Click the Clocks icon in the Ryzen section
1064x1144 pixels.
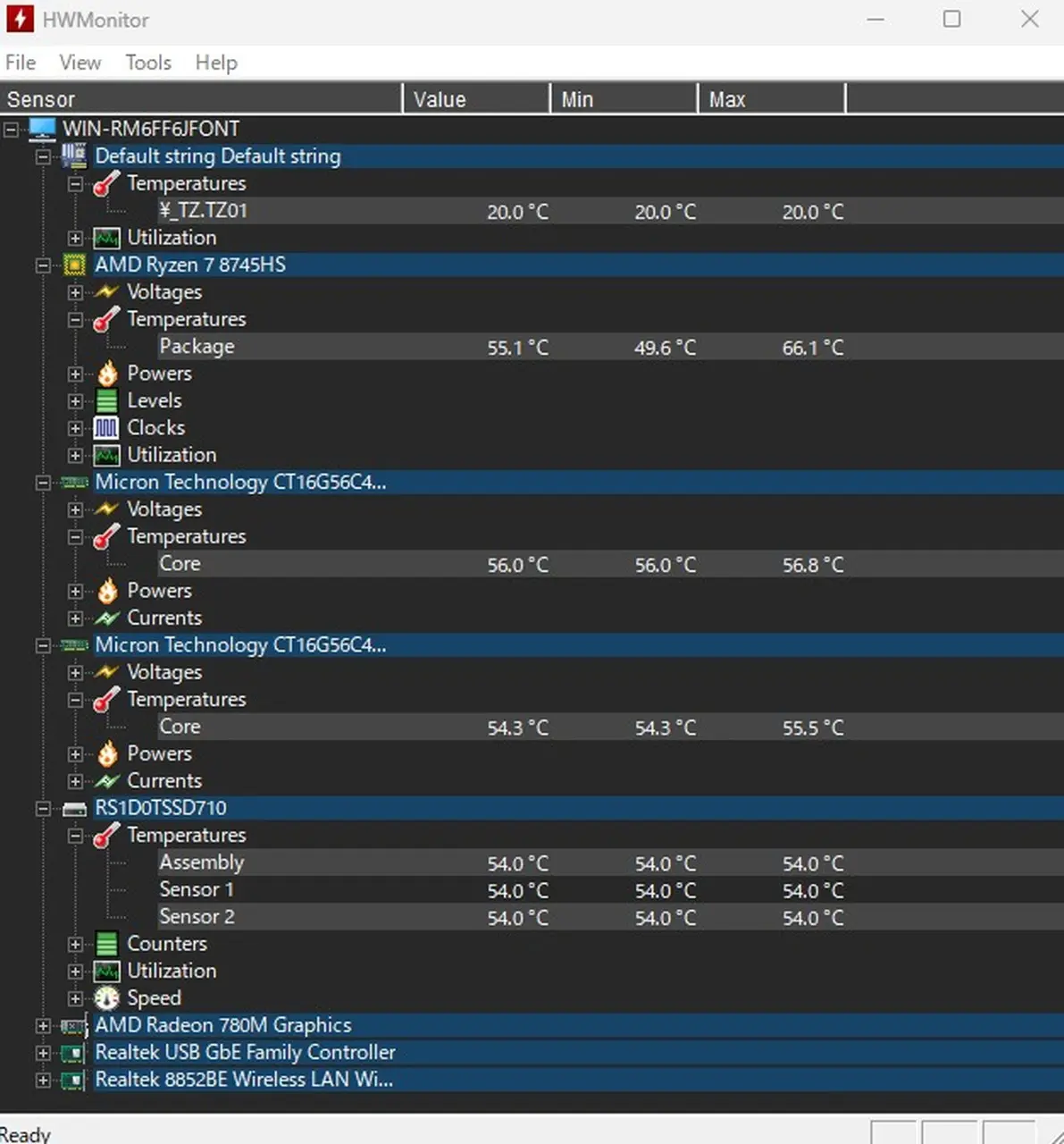105,427
